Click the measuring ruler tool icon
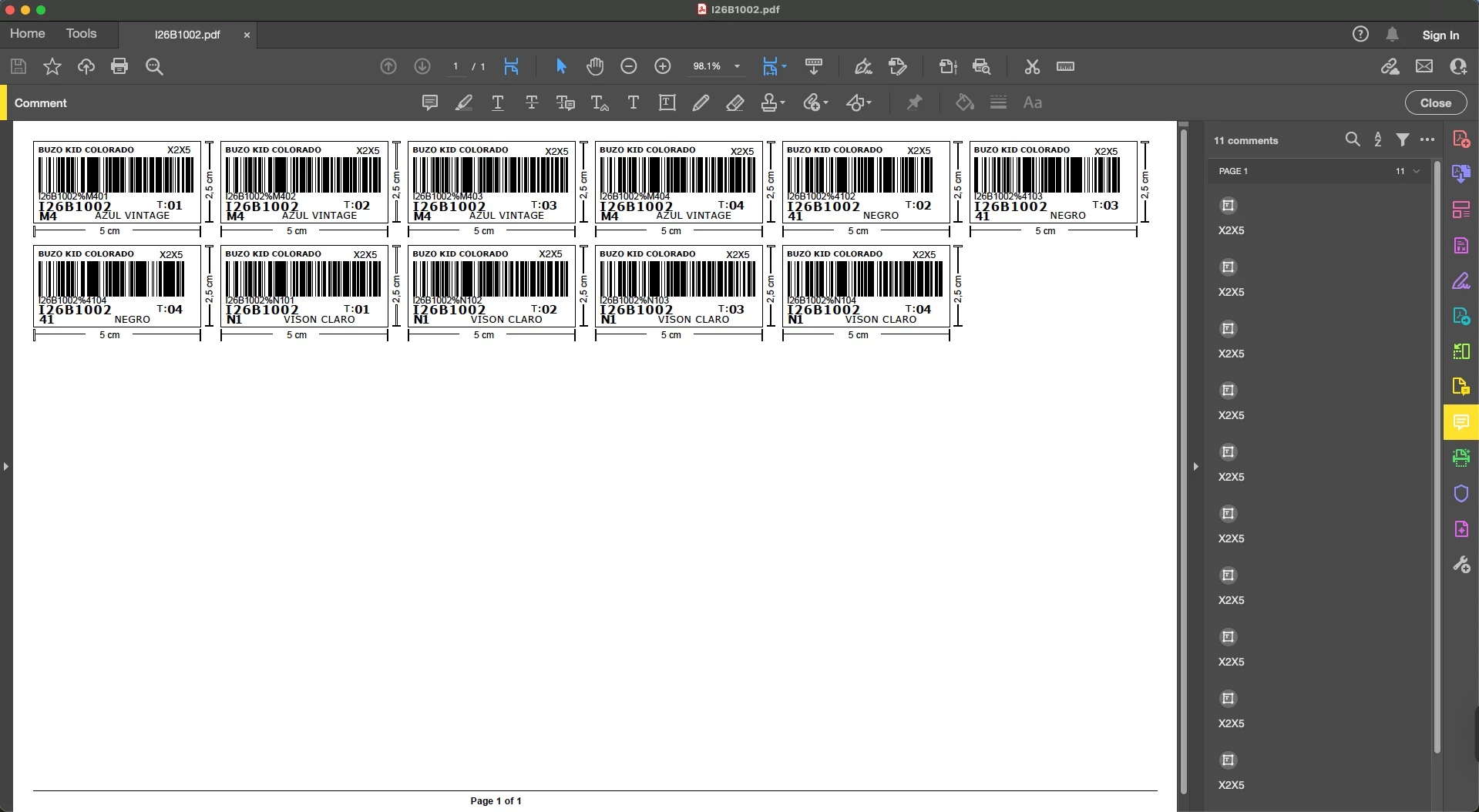 click(x=1065, y=66)
